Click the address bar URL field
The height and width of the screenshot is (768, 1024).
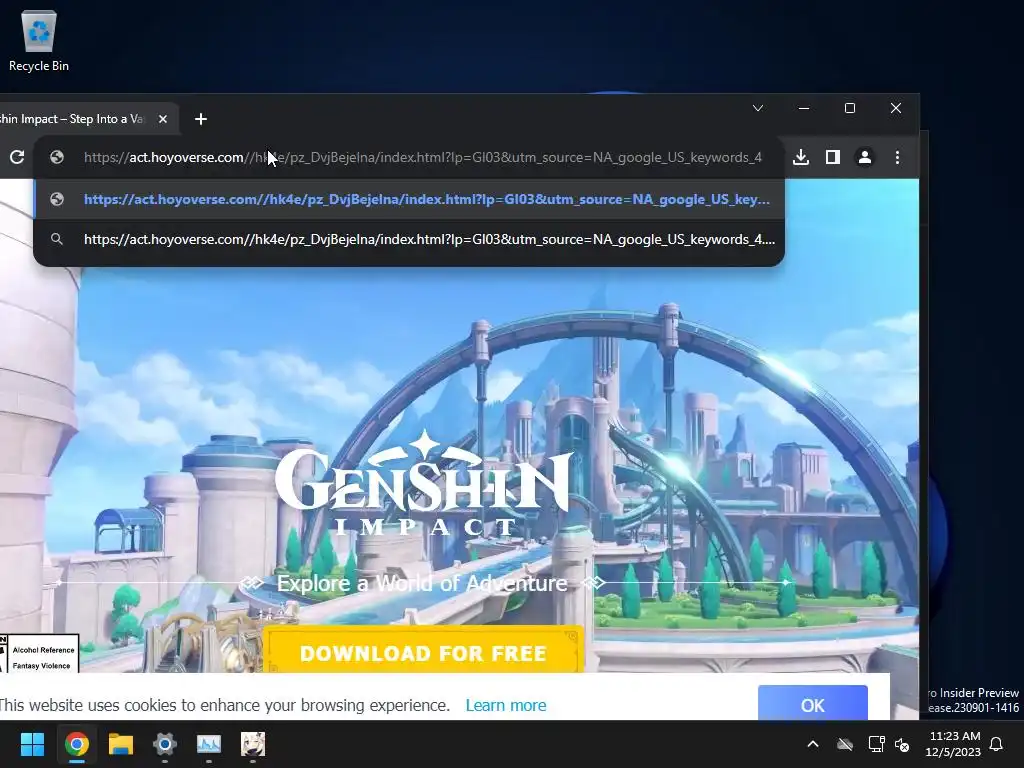click(423, 157)
